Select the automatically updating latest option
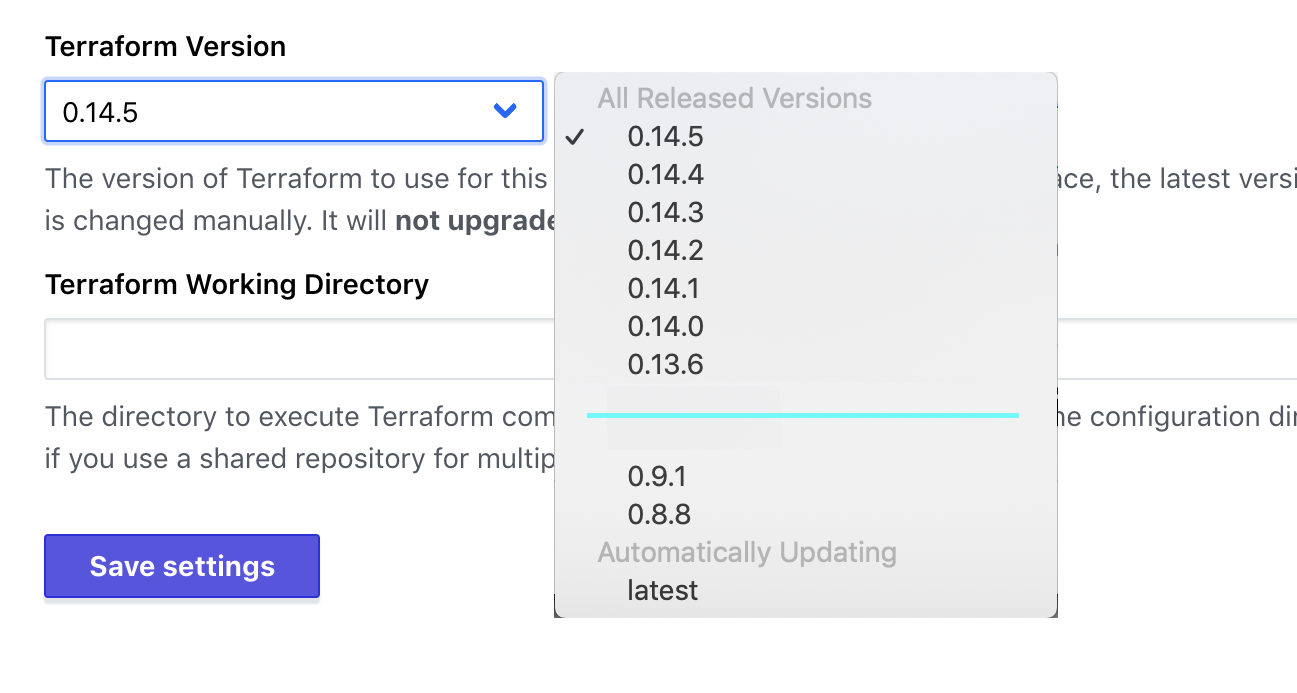This screenshot has height=693, width=1297. coord(663,591)
